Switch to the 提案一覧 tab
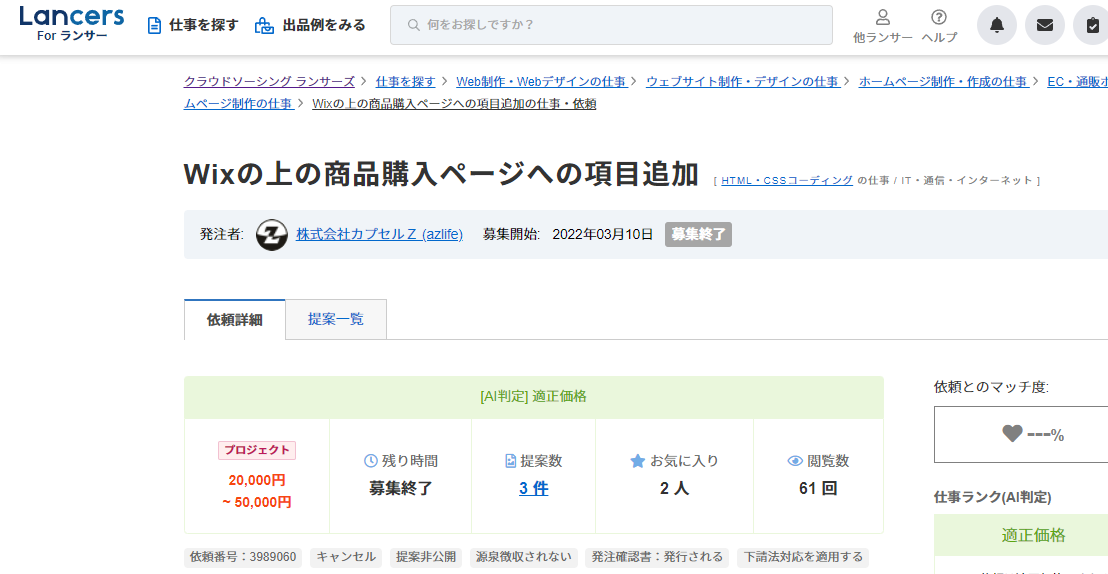The height and width of the screenshot is (574, 1108). point(336,320)
